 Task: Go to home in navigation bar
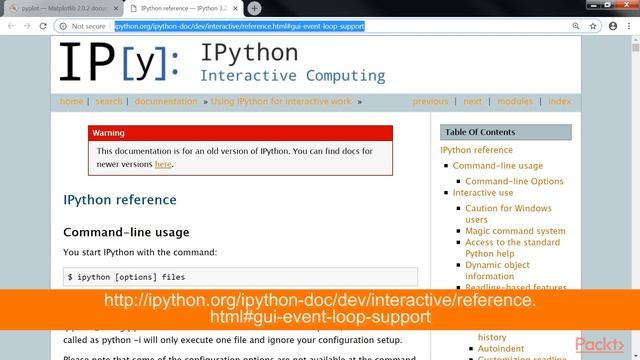point(71,101)
